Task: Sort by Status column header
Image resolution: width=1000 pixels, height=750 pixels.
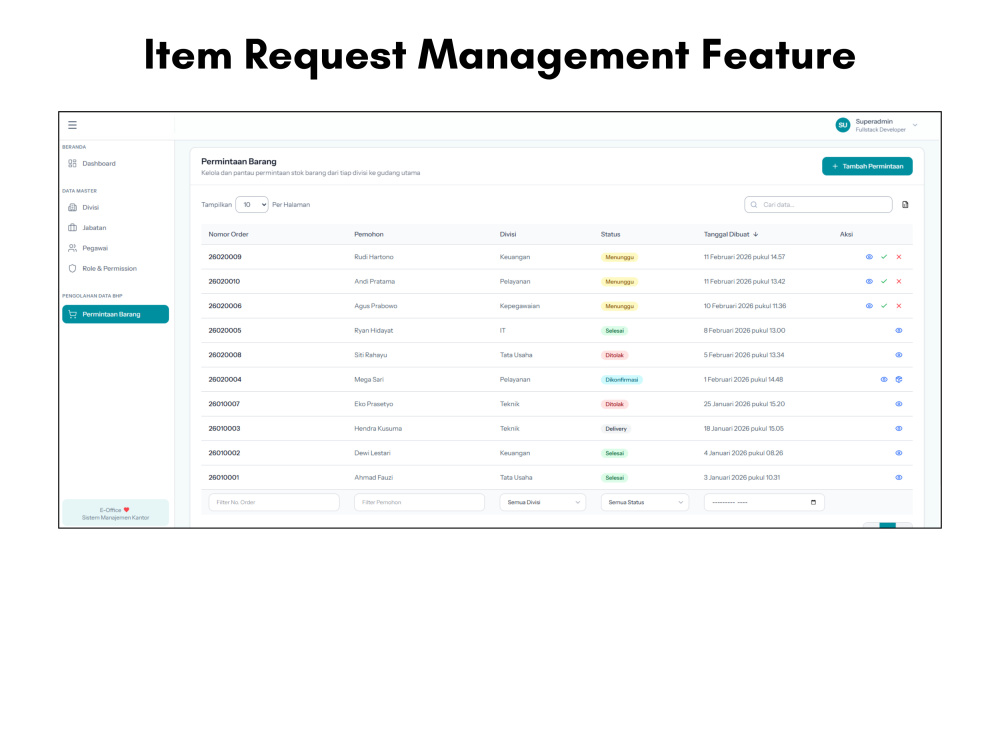Action: (x=610, y=235)
